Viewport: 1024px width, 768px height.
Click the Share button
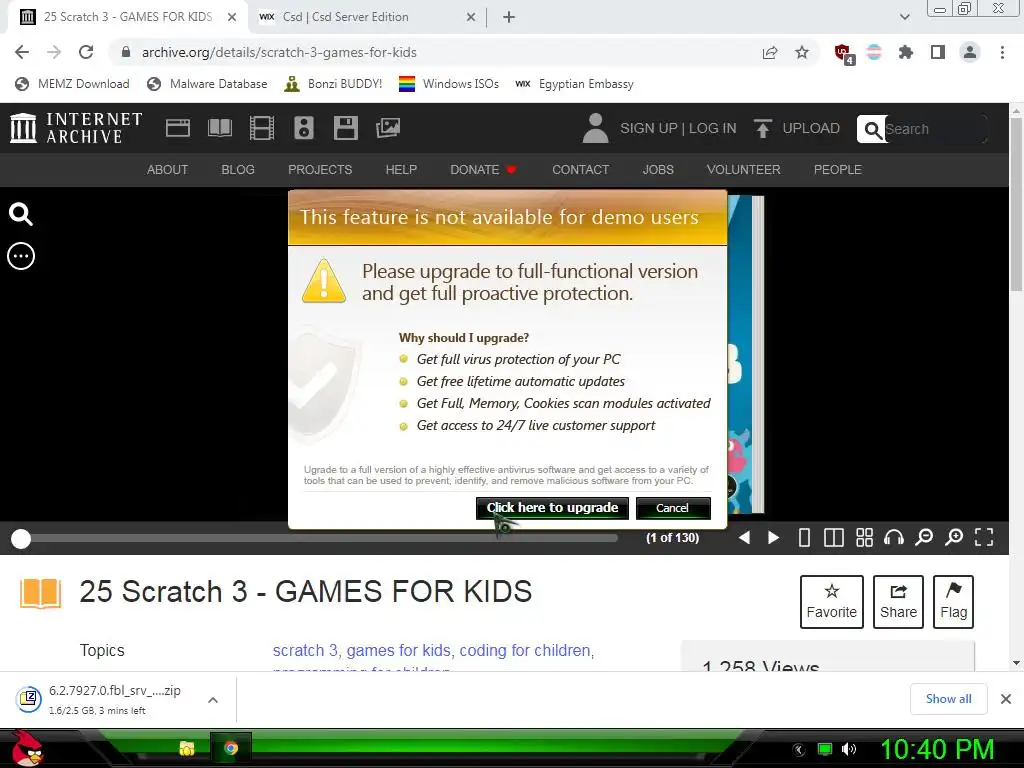tap(898, 601)
